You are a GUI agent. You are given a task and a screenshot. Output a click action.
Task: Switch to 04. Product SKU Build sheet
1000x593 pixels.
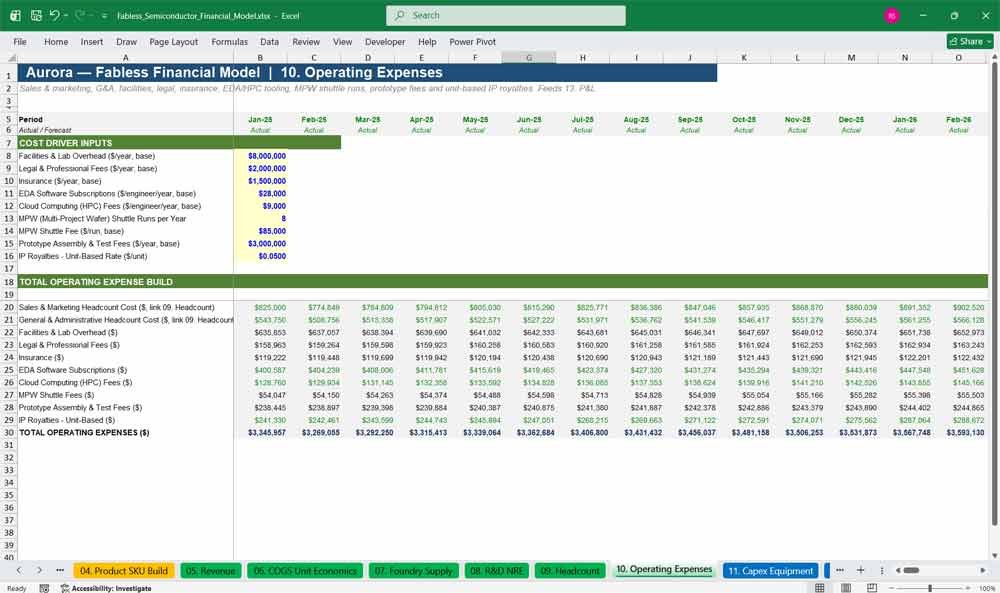click(x=124, y=571)
